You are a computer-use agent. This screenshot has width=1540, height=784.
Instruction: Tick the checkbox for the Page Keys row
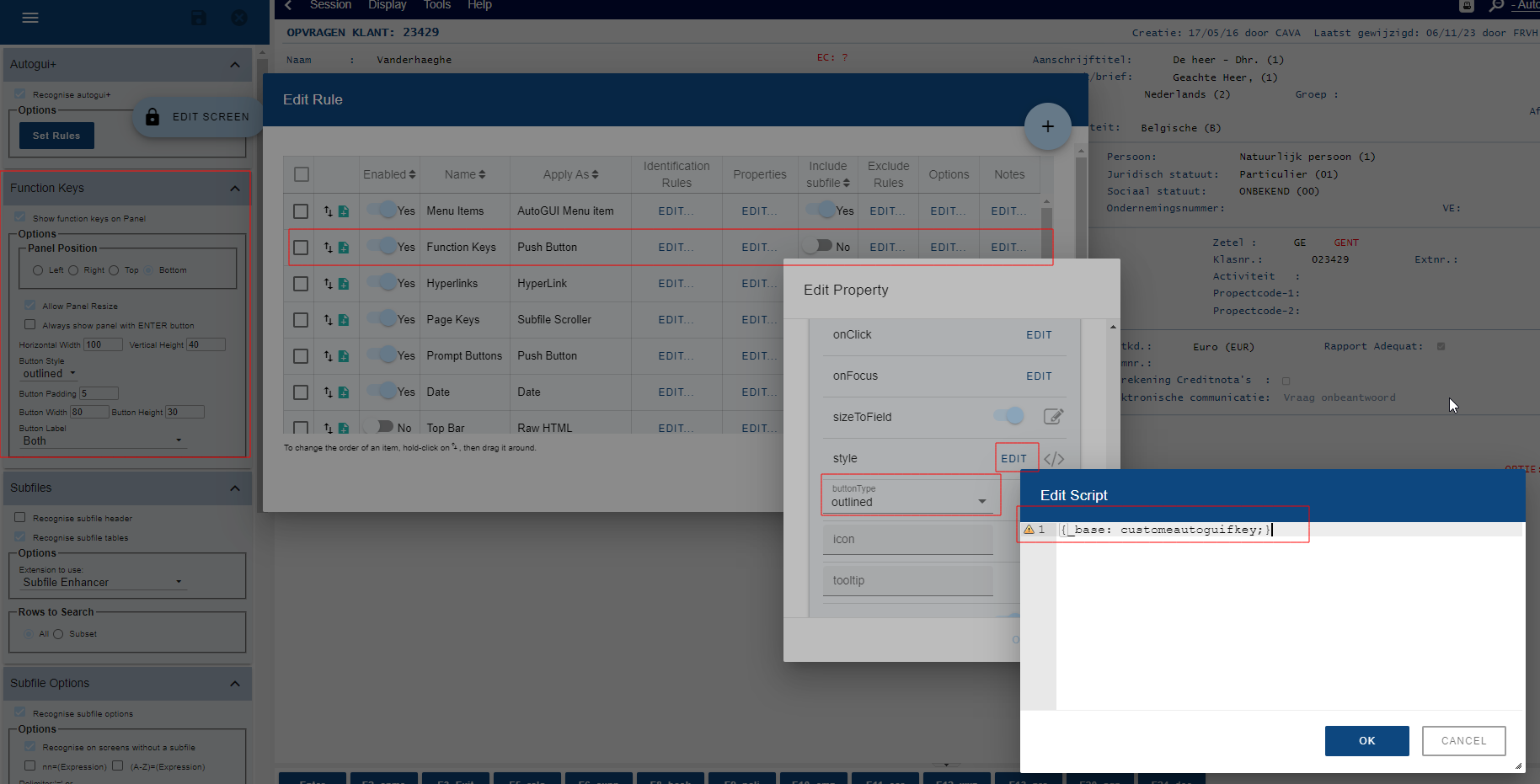(301, 320)
